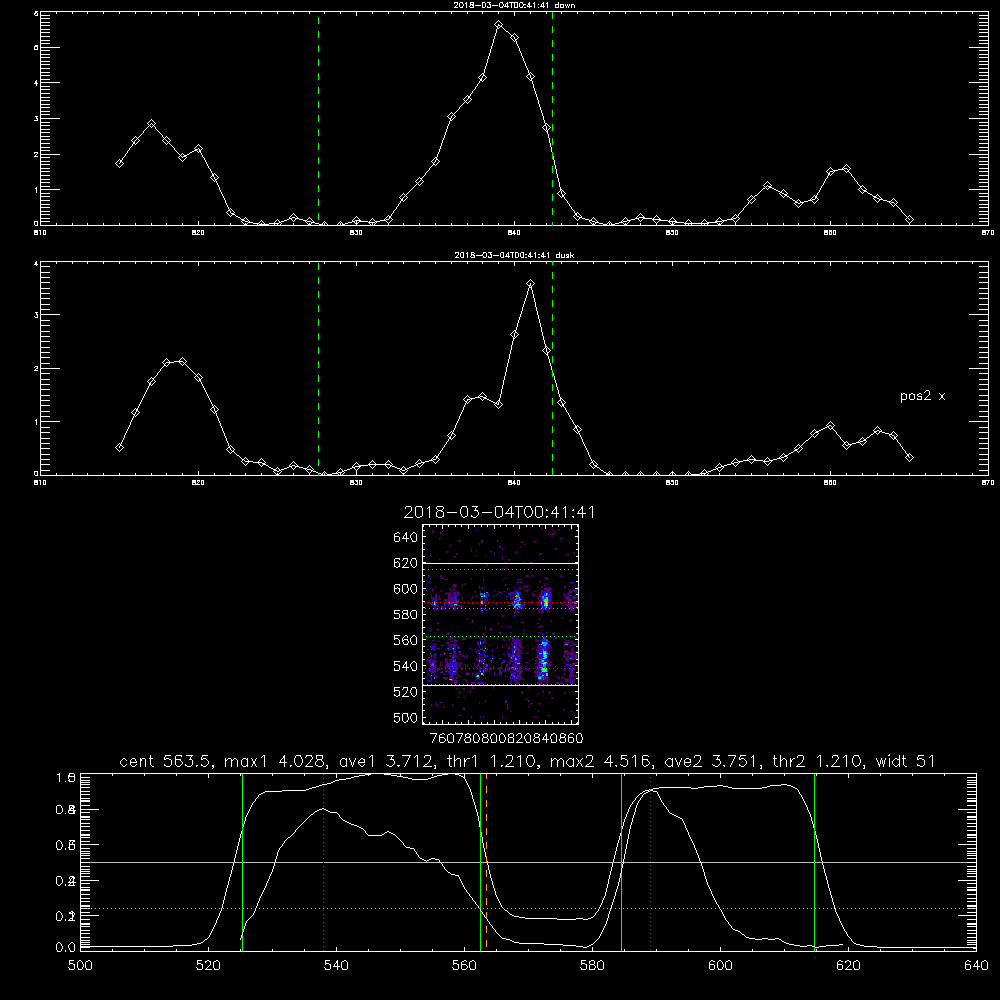Image resolution: width=1000 pixels, height=1000 pixels.
Task: Click the '500' x-axis label of bottom plot
Action: pos(80,965)
